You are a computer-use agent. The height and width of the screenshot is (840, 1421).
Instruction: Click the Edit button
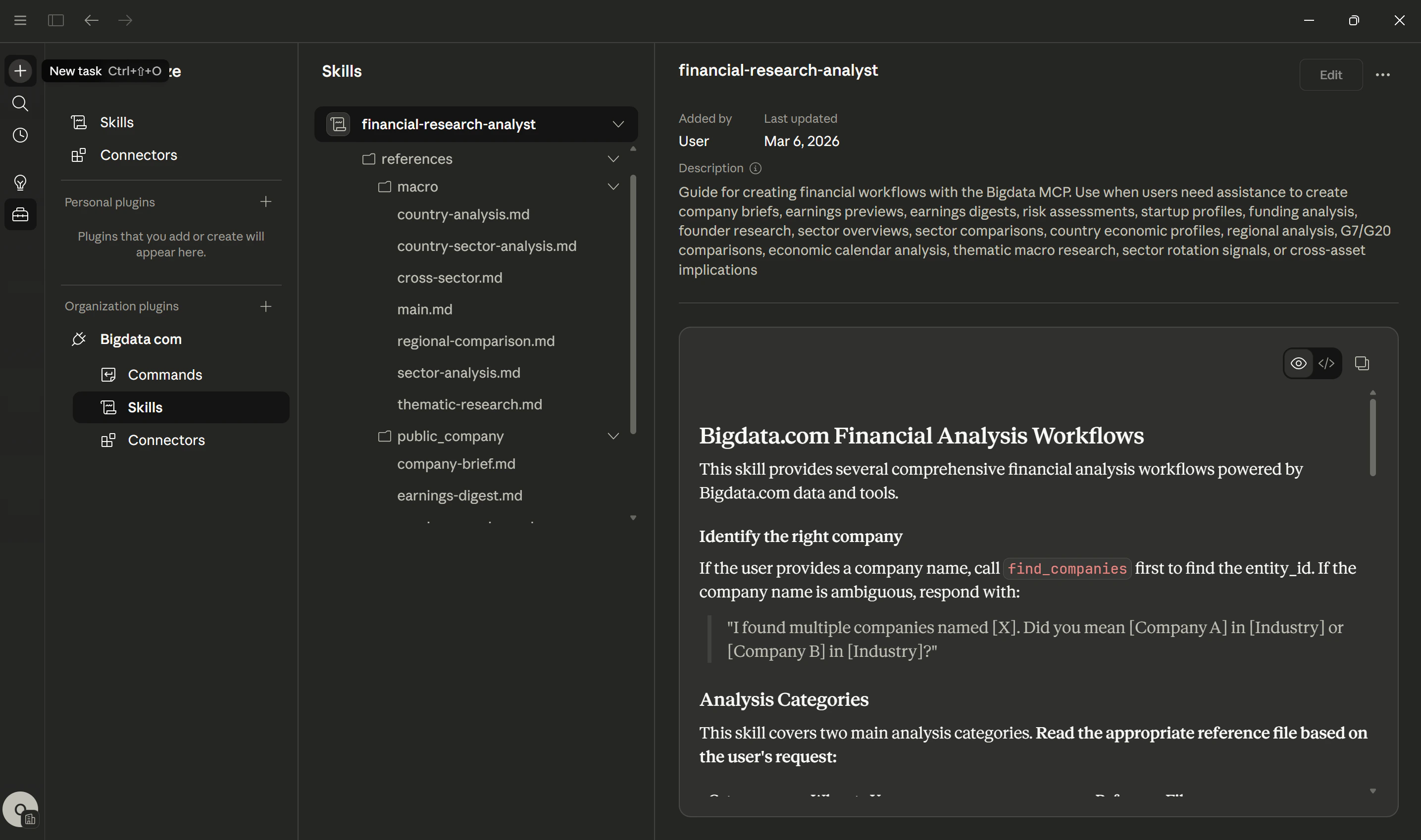click(1331, 75)
